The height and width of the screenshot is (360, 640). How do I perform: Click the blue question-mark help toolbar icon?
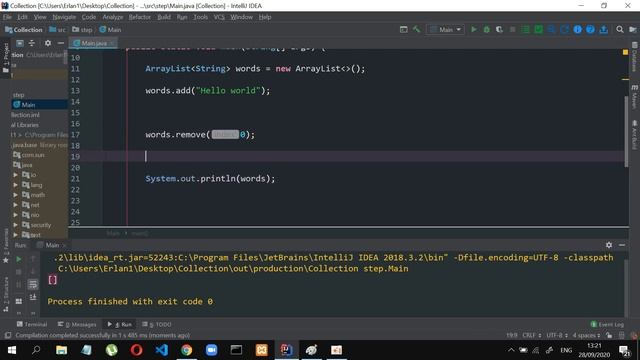coord(590,29)
